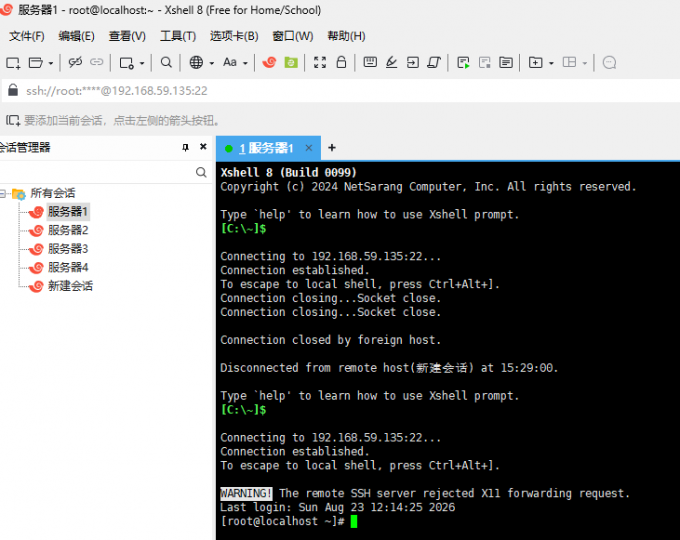
Task: Expand the New tab group dropdown arrow
Action: (x=551, y=63)
